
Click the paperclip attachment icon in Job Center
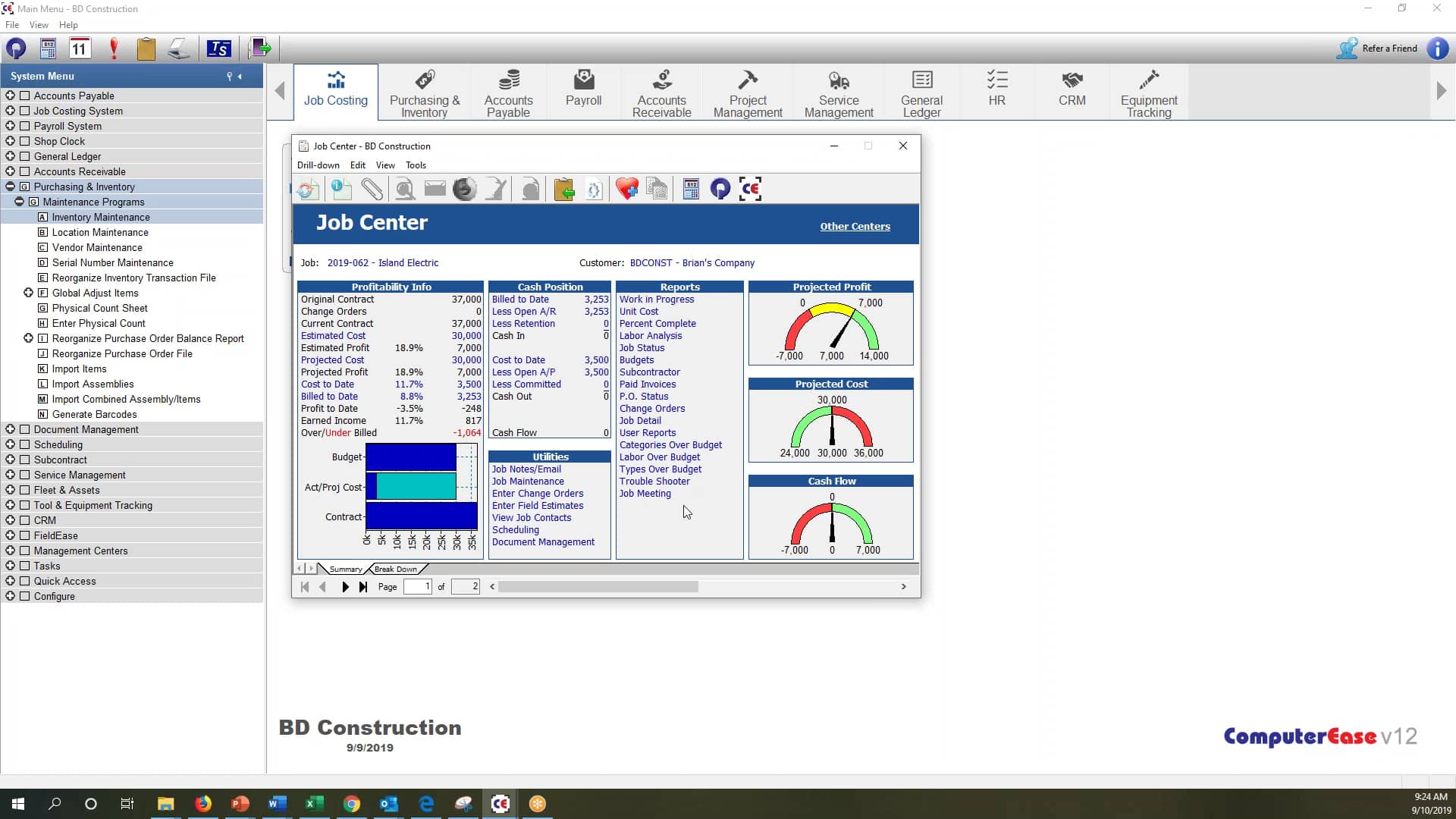(372, 189)
